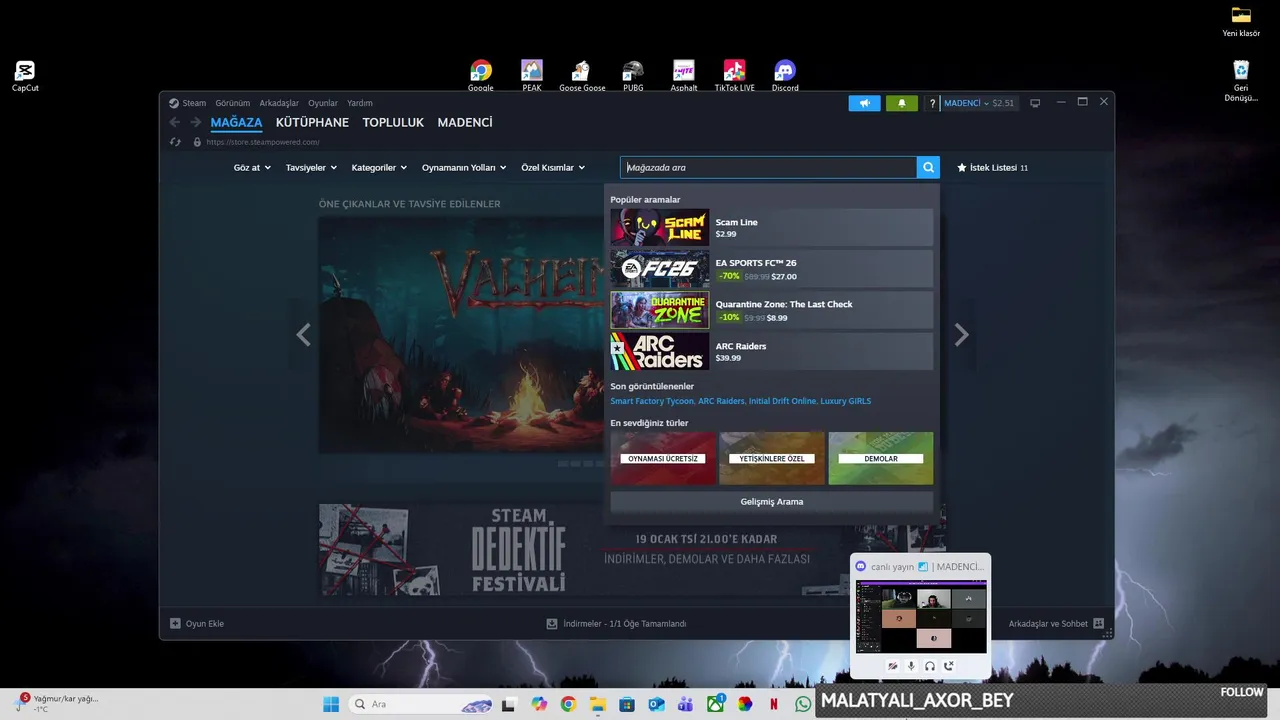1280x720 pixels.
Task: Open the Yeni klasör desktop folder
Action: click(x=1241, y=21)
